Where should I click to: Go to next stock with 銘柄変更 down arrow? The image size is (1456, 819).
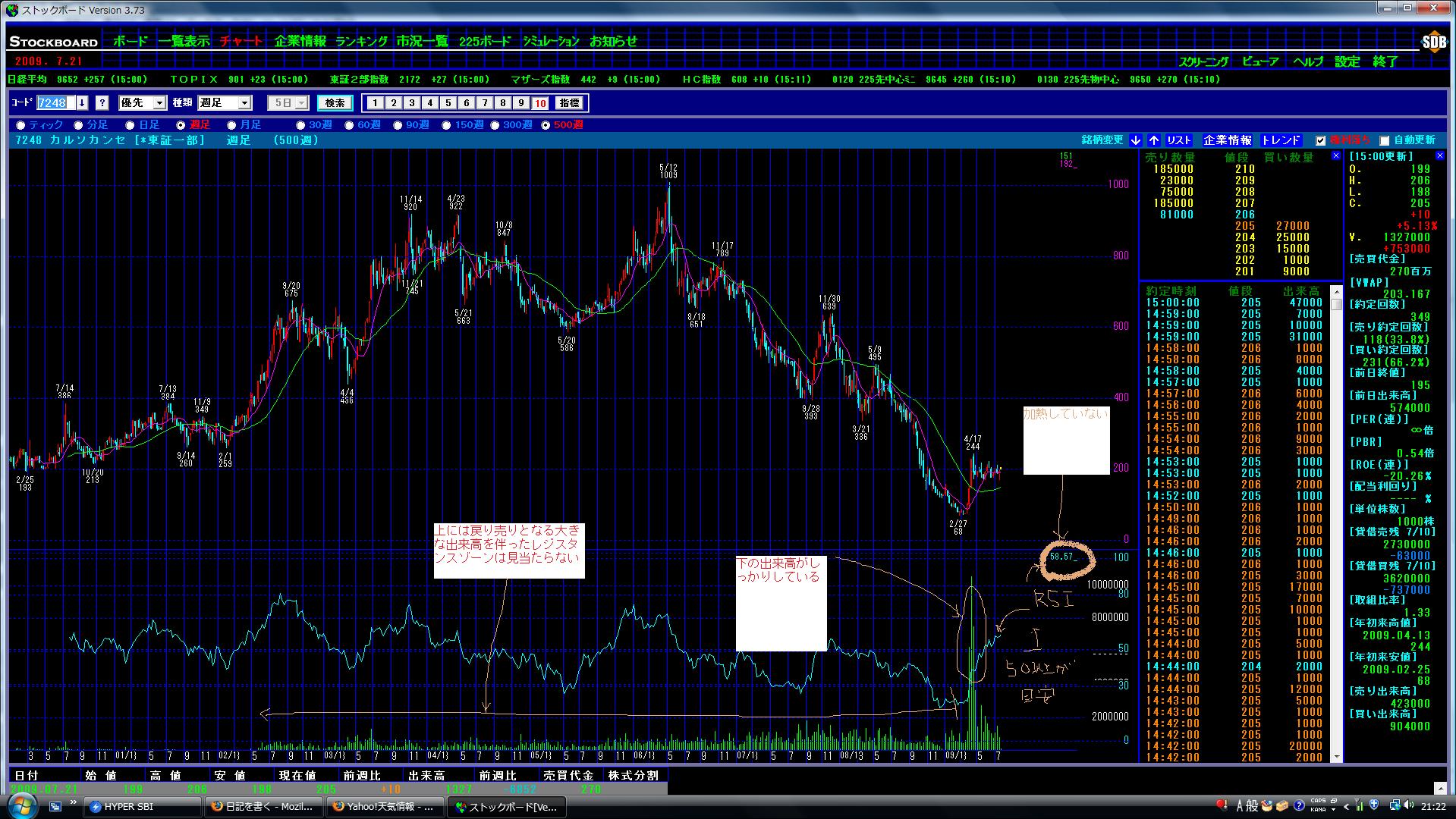point(1135,140)
